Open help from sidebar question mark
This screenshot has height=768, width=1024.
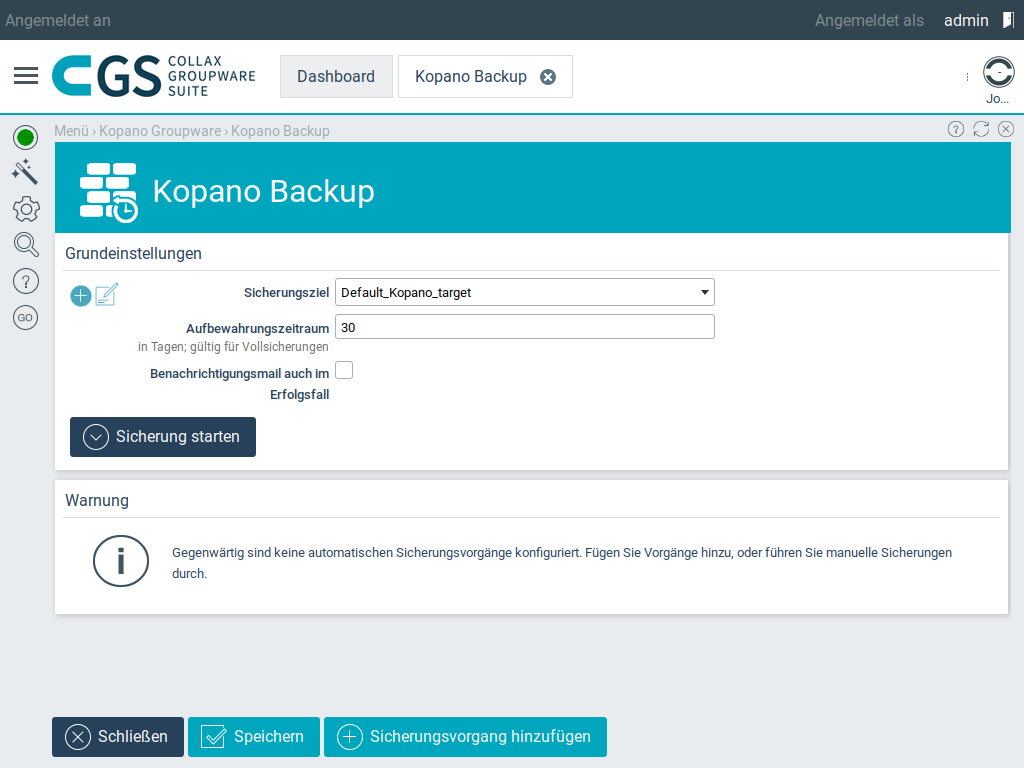pos(26,281)
